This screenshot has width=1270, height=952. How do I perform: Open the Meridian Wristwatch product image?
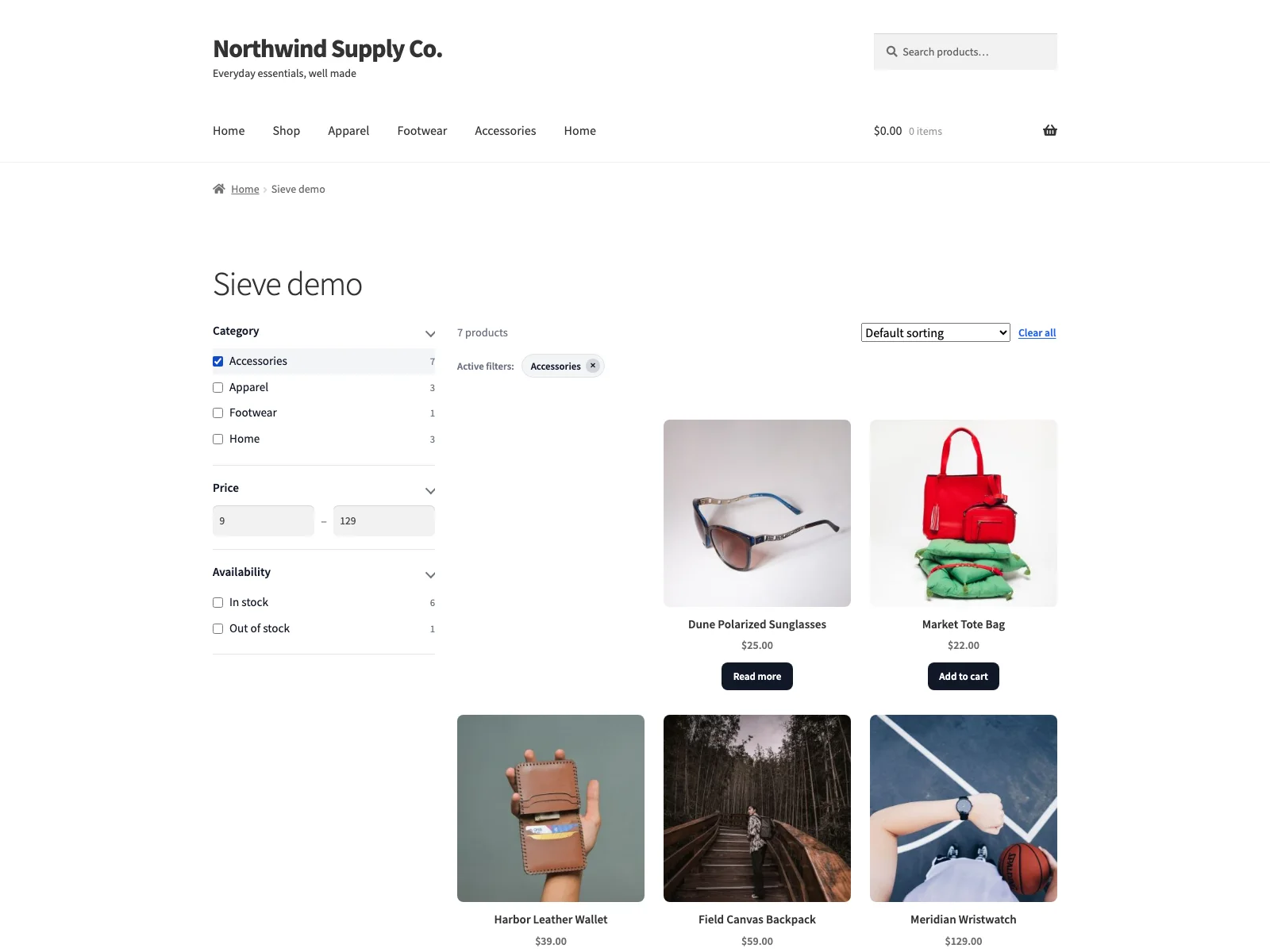[964, 808]
